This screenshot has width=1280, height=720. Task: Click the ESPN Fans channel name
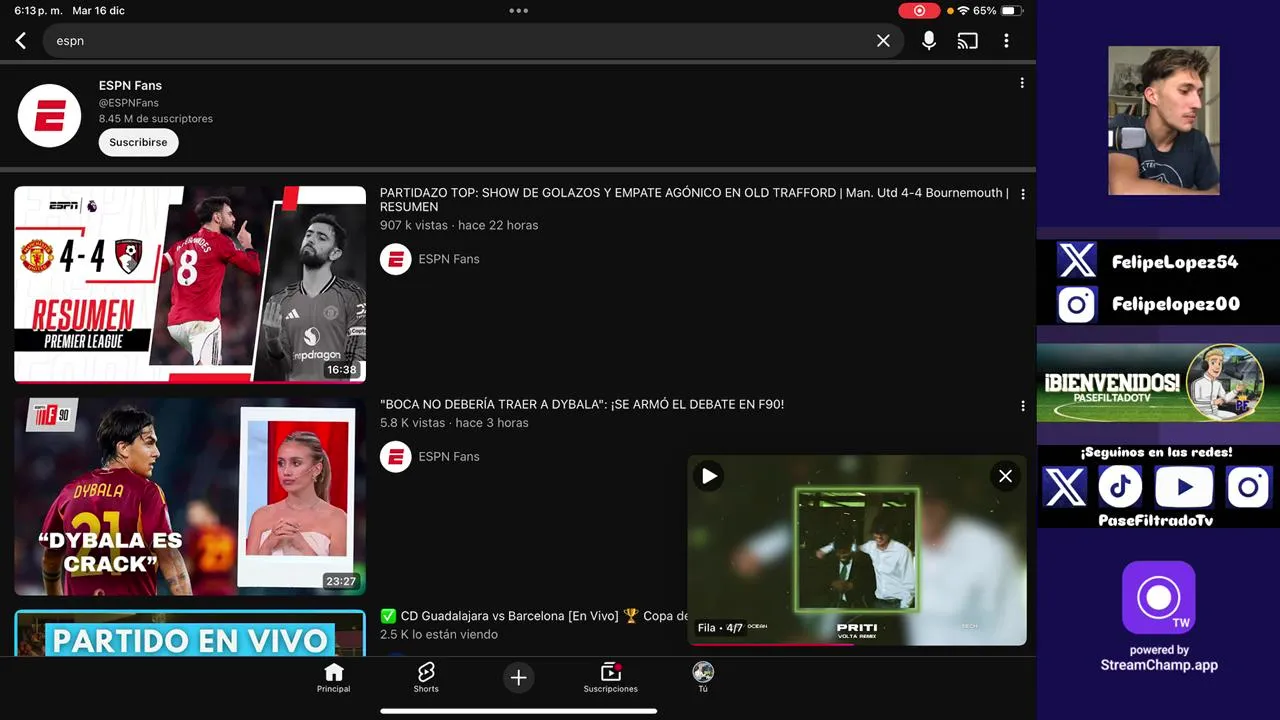(130, 85)
